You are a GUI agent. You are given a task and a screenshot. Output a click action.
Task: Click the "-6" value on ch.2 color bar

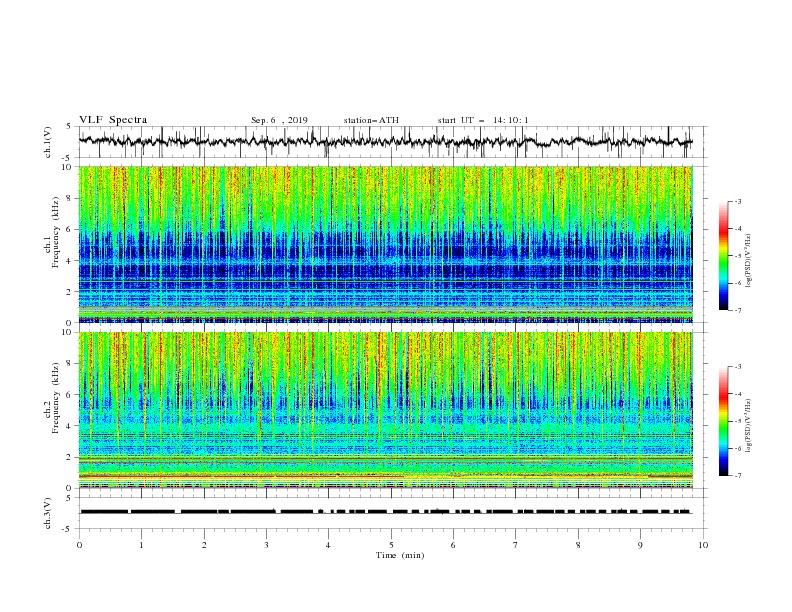point(738,448)
